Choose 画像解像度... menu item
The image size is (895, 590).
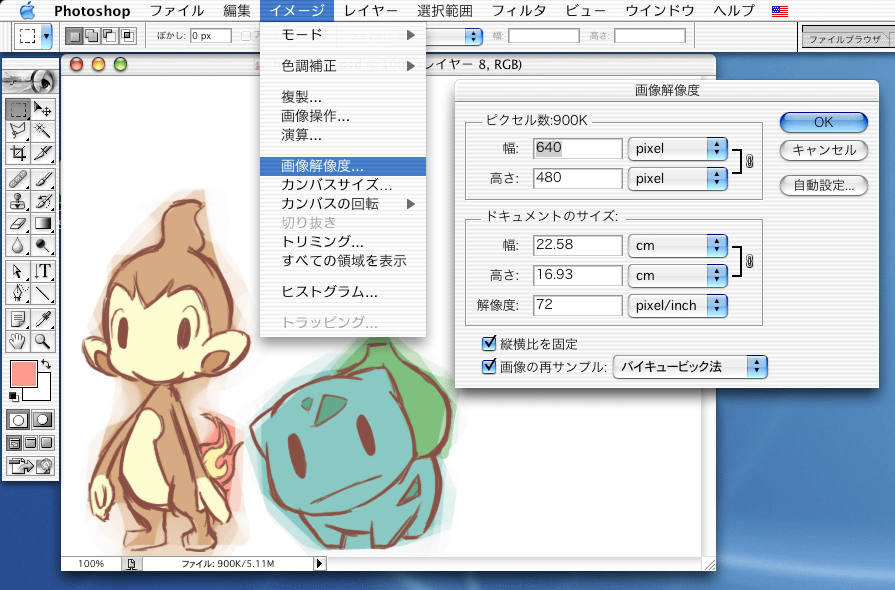pyautogui.click(x=342, y=166)
